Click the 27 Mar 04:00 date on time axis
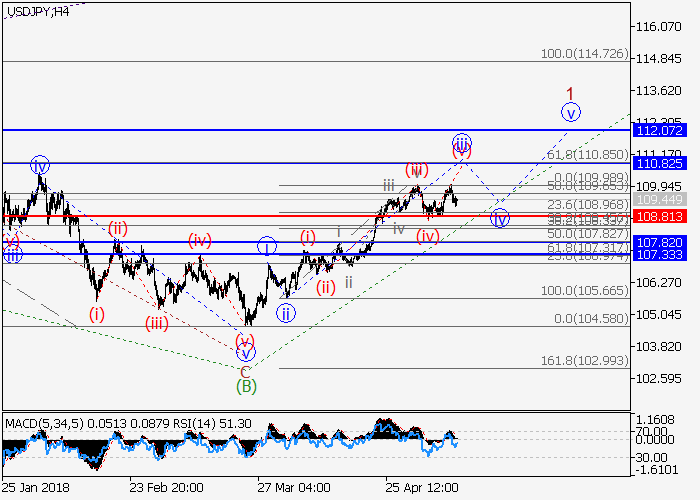Viewport: 700px width, 500px height. coord(294,488)
